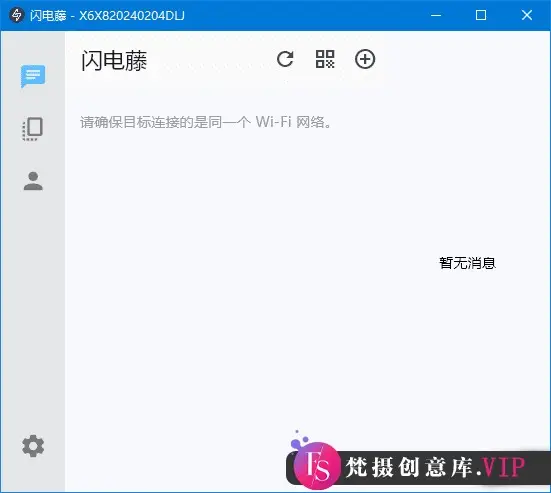Click the window title X6X820240204DU
Screen dimensions: 551x493
pyautogui.click(x=132, y=15)
